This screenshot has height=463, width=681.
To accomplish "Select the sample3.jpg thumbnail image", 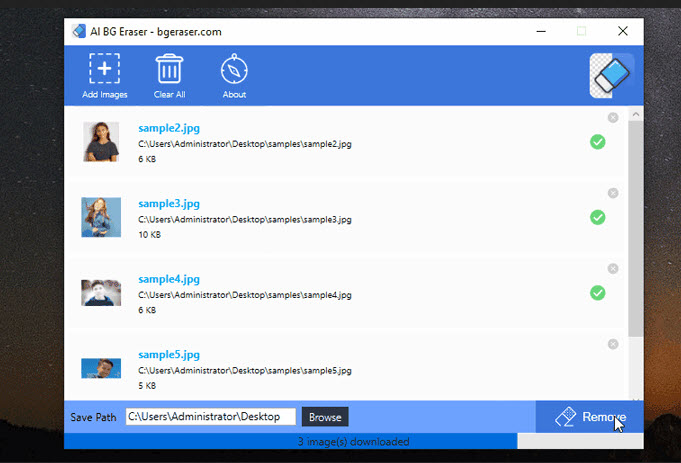I will (x=101, y=217).
